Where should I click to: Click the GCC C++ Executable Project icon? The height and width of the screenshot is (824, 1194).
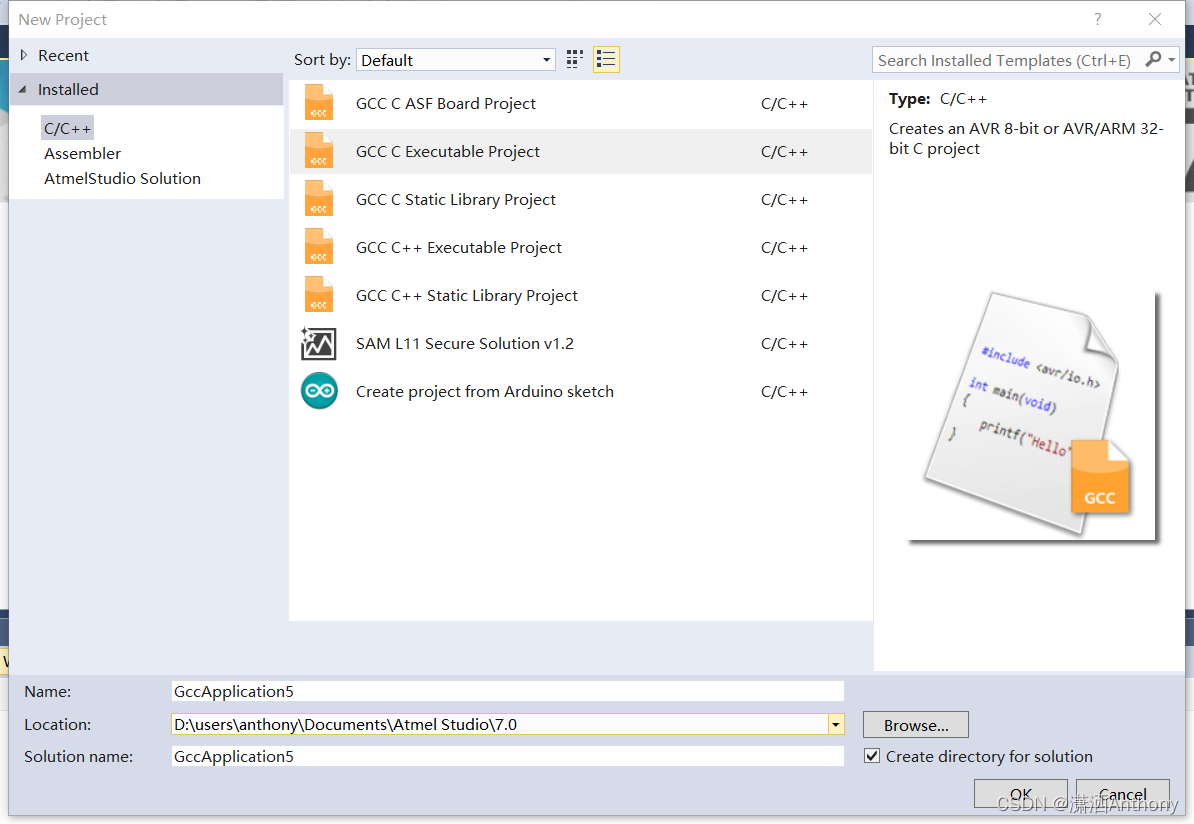(x=319, y=247)
